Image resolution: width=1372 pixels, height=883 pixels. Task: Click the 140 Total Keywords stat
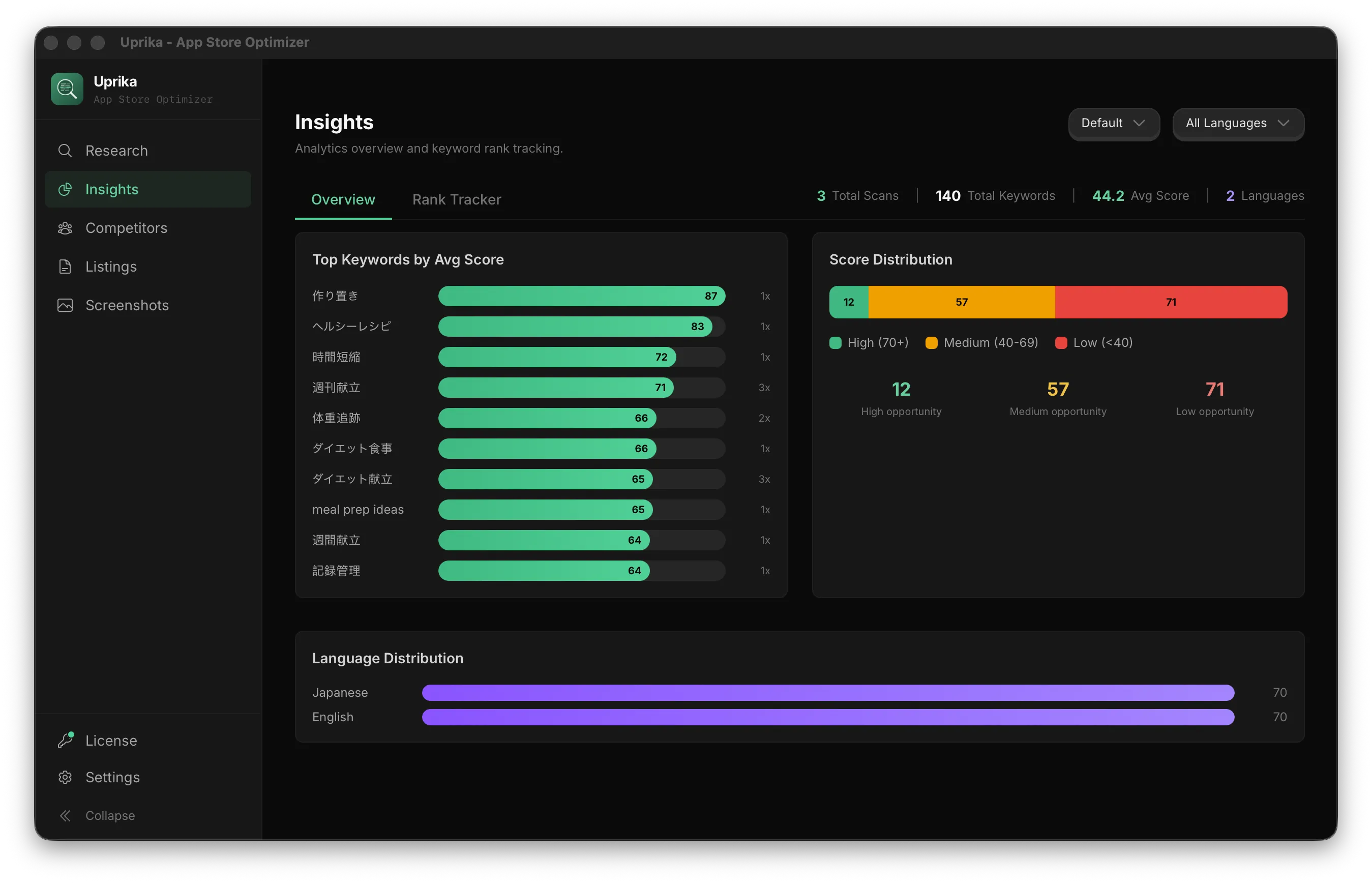point(994,196)
